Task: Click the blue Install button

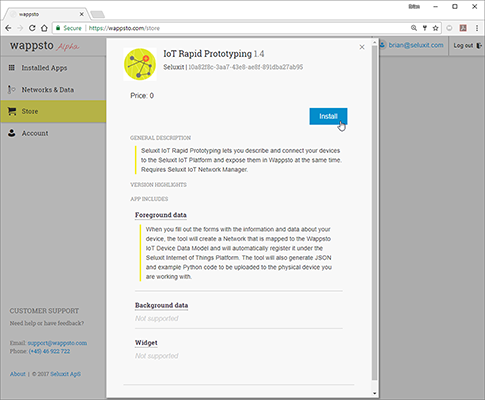Action: point(328,116)
